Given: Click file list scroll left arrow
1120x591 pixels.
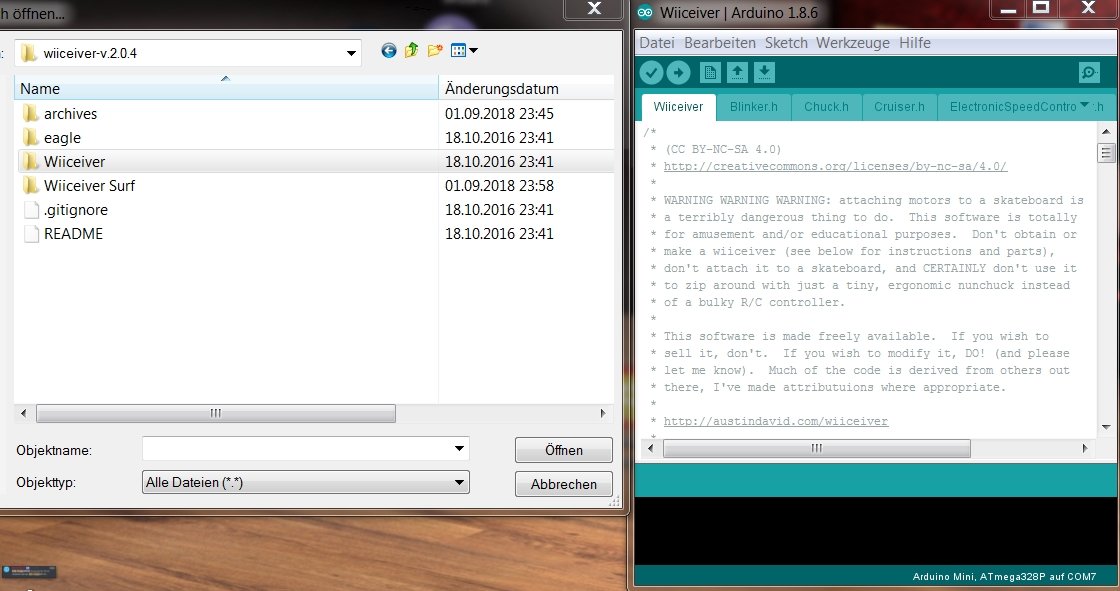Looking at the screenshot, I should [x=24, y=413].
